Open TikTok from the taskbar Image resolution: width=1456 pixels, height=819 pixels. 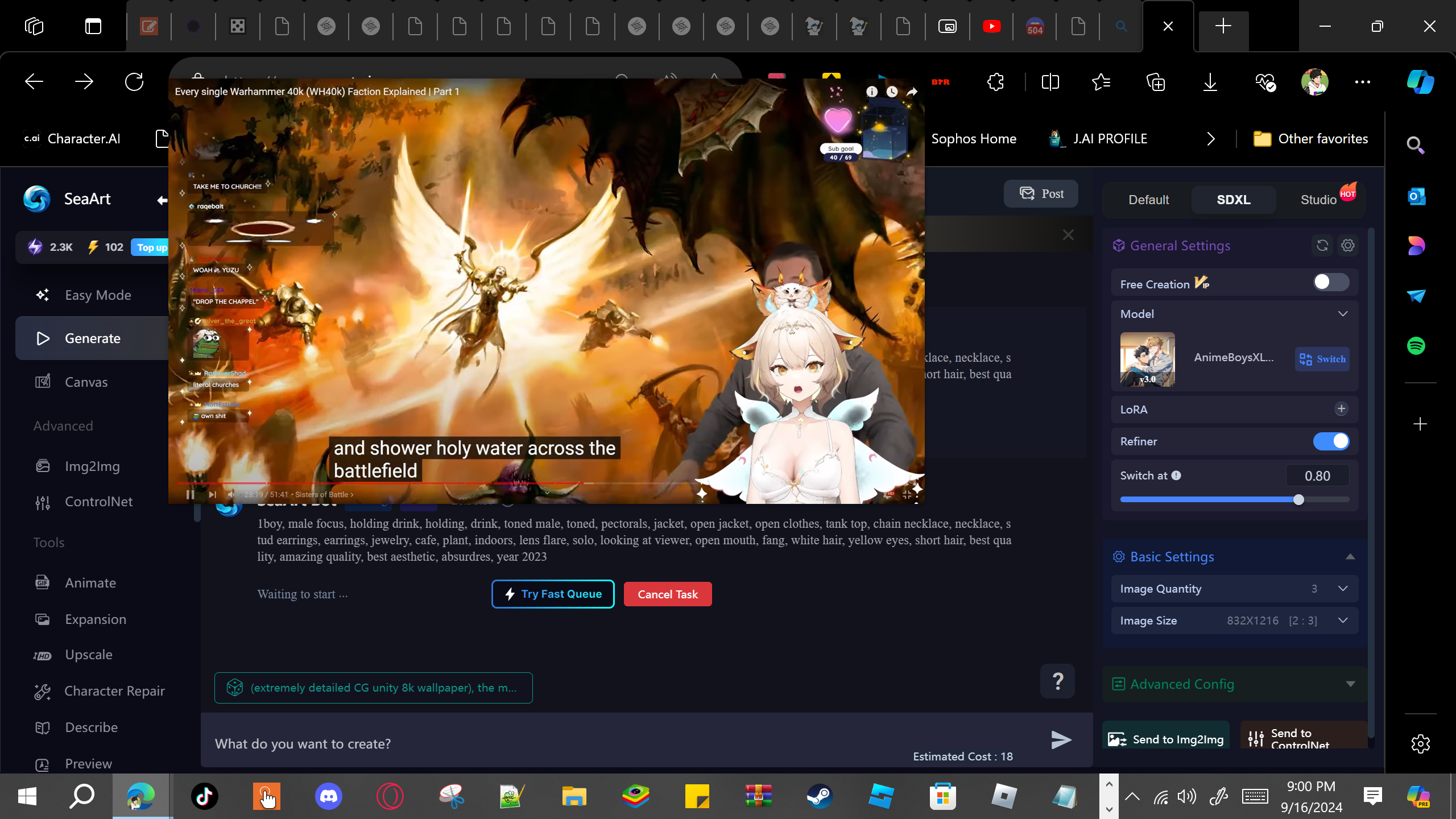(x=205, y=796)
